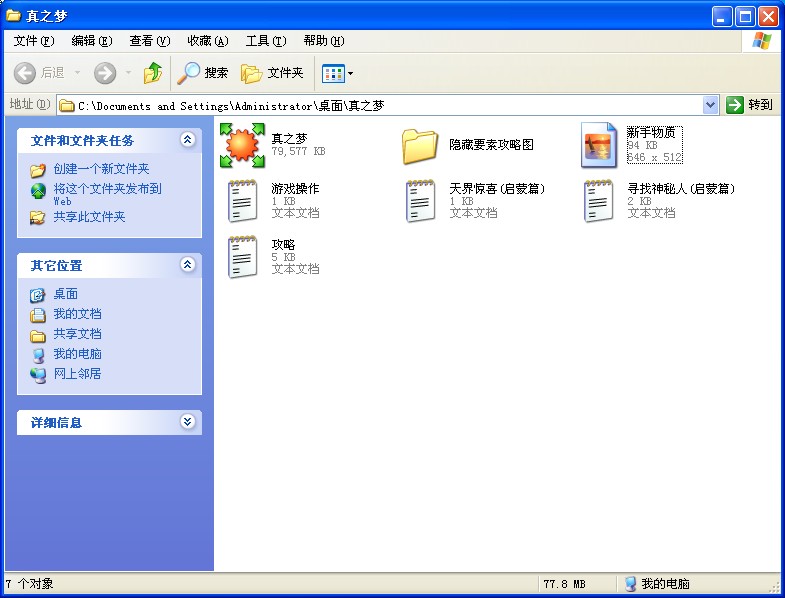The image size is (785, 598).
Task: Open the 编辑(E) menu
Action: tap(92, 41)
